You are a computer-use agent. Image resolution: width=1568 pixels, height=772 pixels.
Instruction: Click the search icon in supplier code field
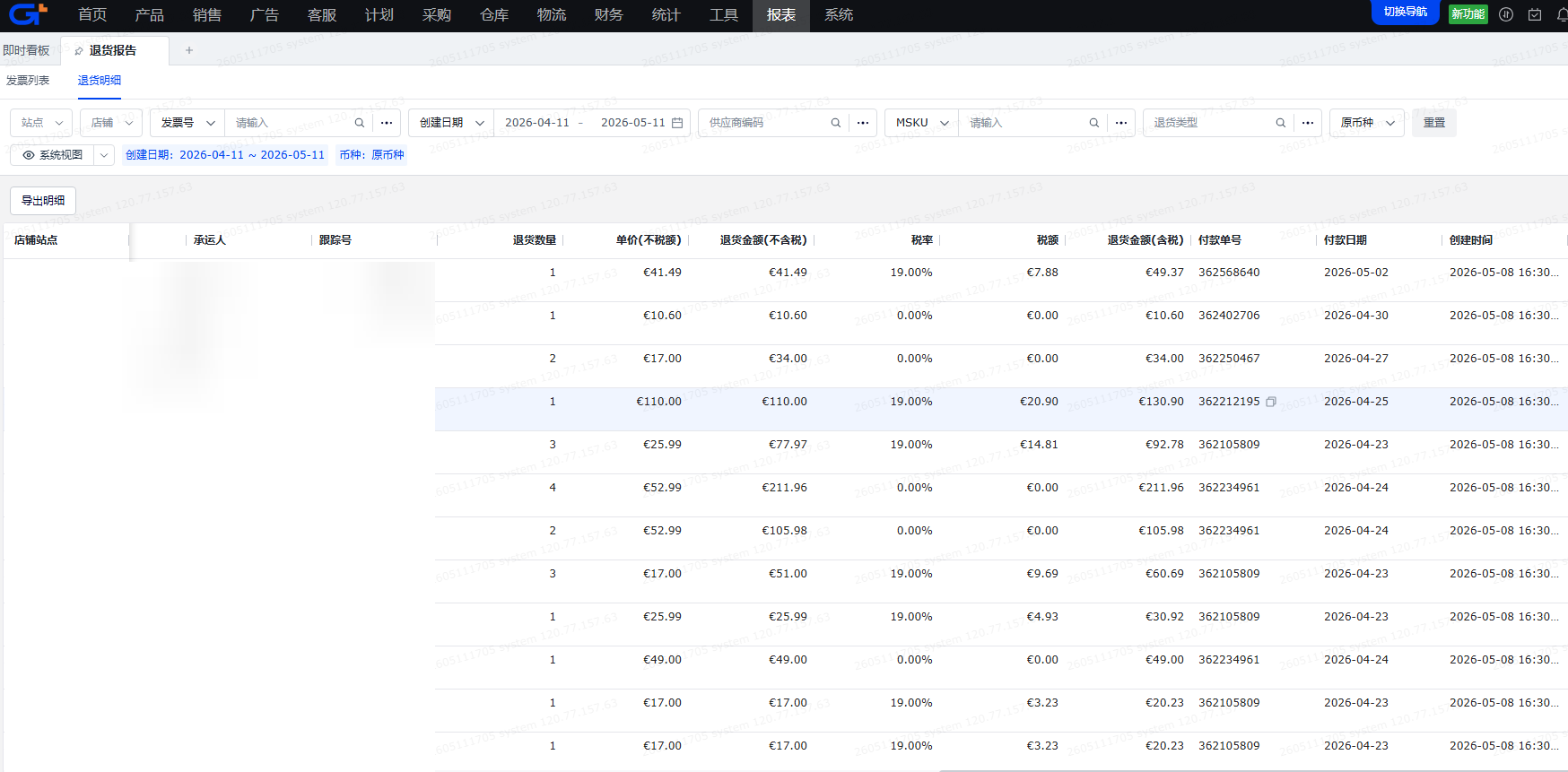pos(836,123)
